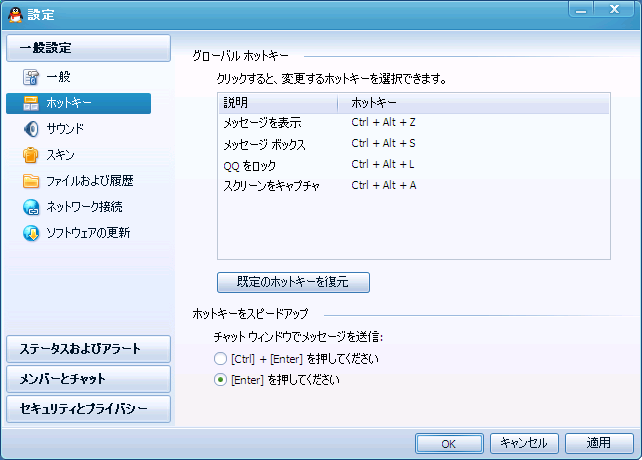The height and width of the screenshot is (460, 642).
Task: Confirm settings with the OK button
Action: [x=449, y=444]
